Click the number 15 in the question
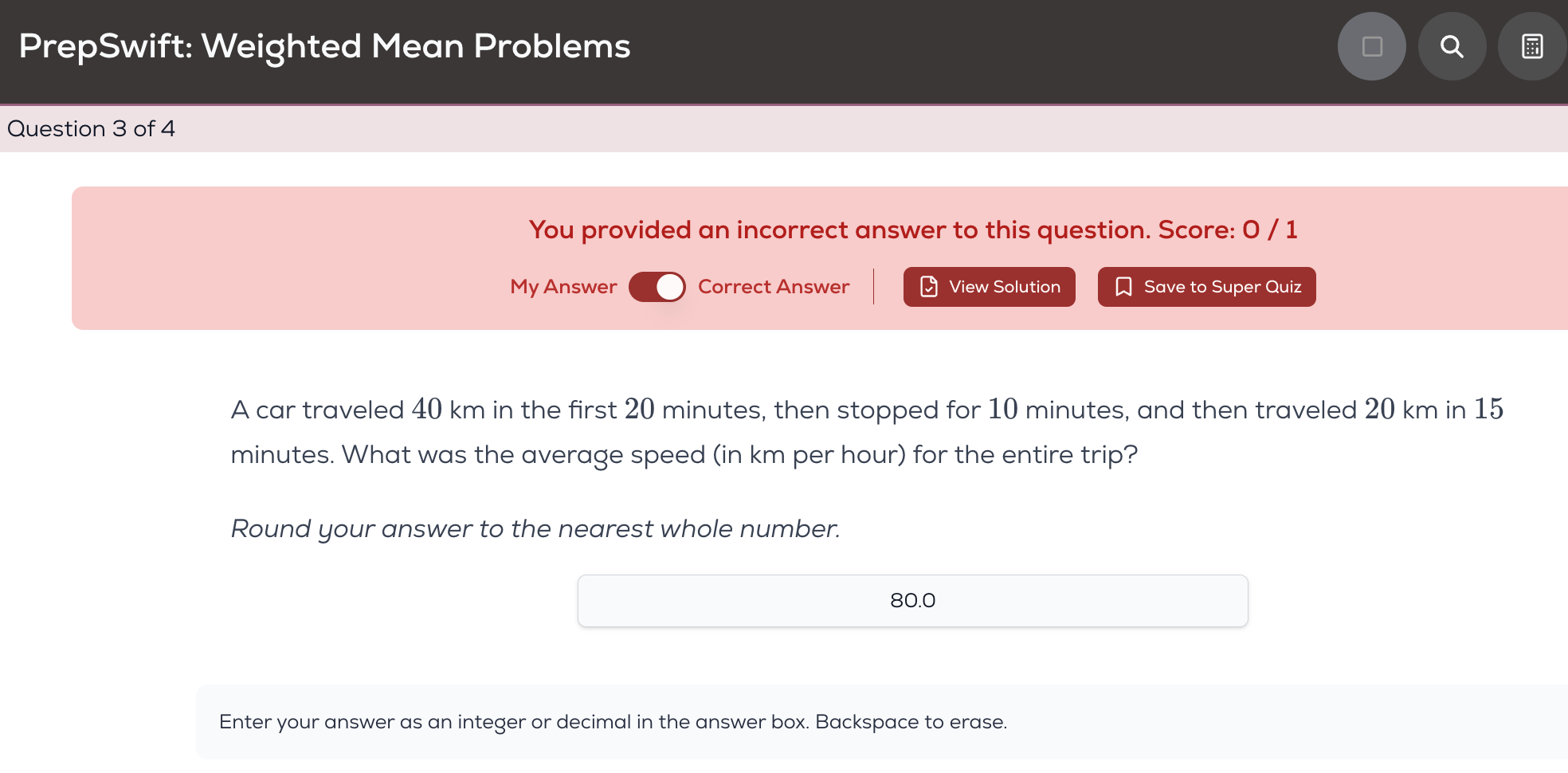This screenshot has height=773, width=1568. coord(1488,410)
